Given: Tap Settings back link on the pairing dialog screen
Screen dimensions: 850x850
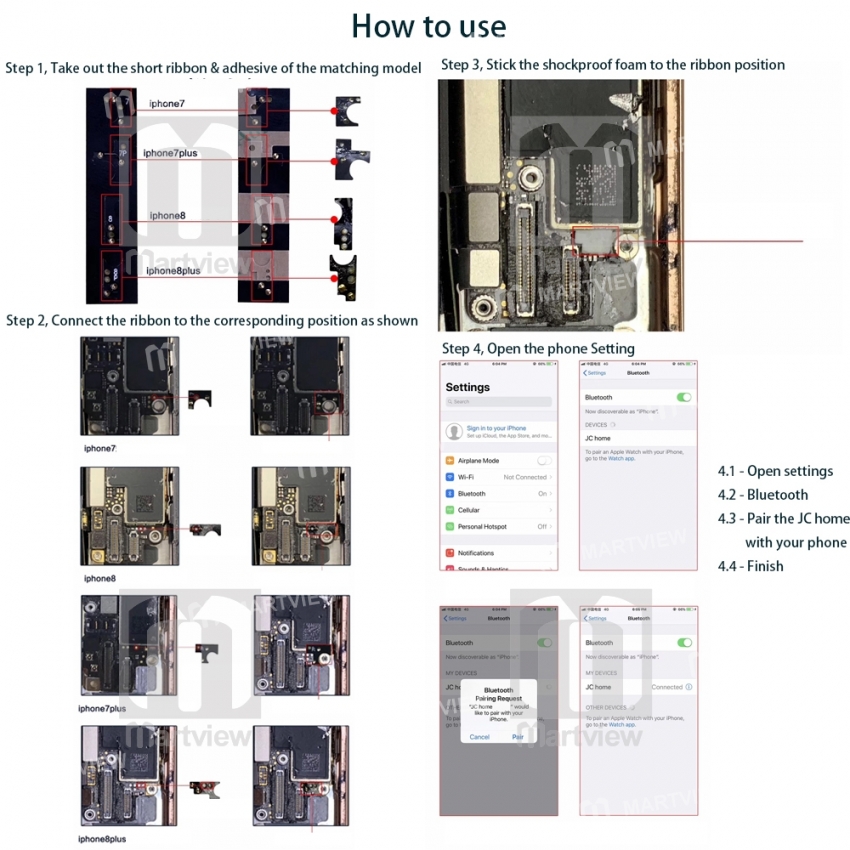Looking at the screenshot, I should coord(455,619).
